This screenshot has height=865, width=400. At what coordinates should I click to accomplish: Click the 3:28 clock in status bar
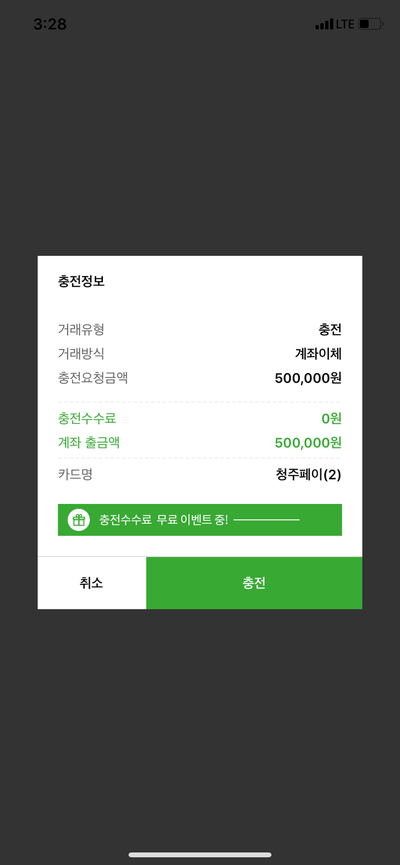[50, 24]
